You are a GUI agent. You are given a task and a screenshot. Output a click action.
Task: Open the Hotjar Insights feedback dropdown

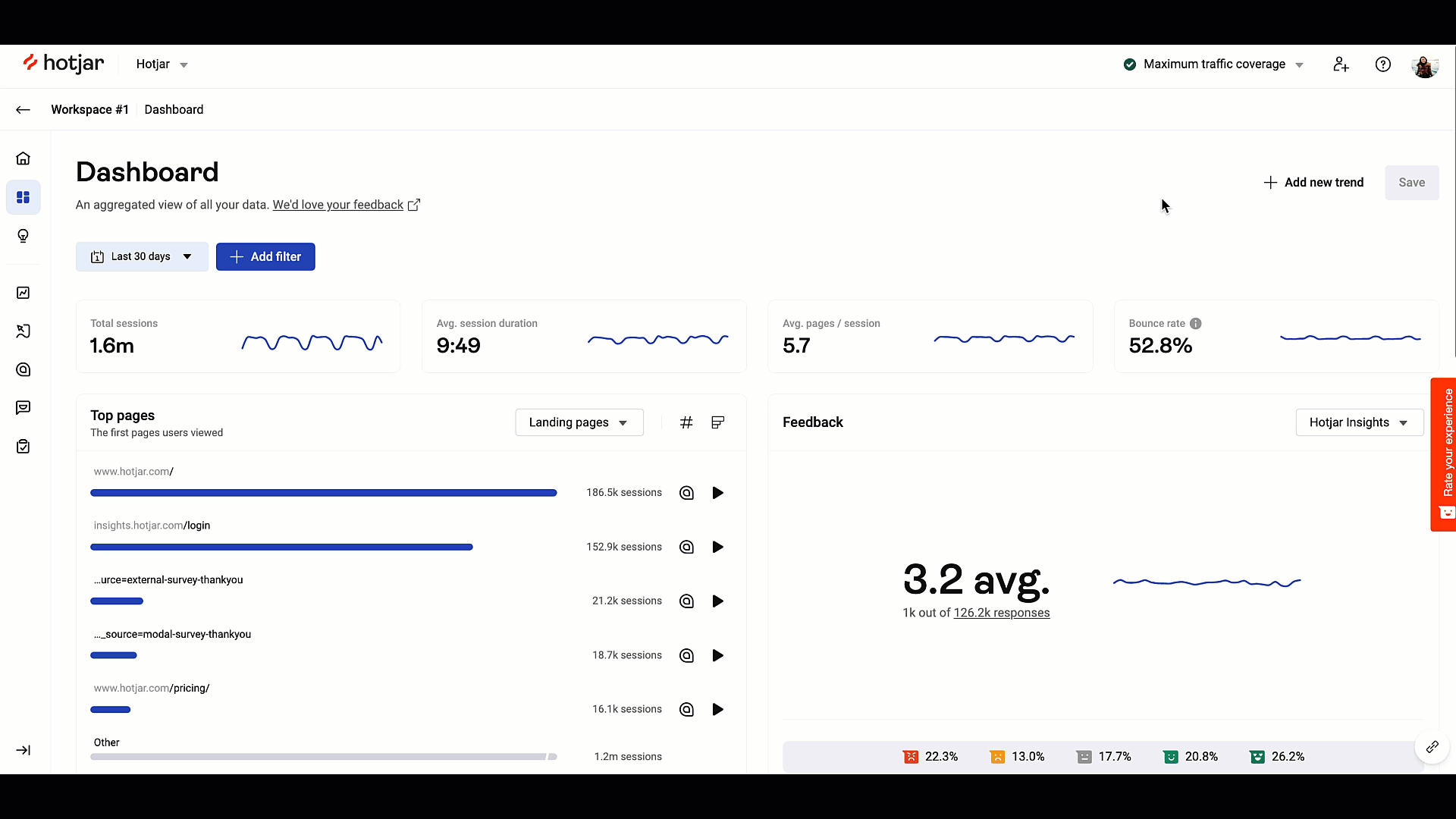(1359, 422)
